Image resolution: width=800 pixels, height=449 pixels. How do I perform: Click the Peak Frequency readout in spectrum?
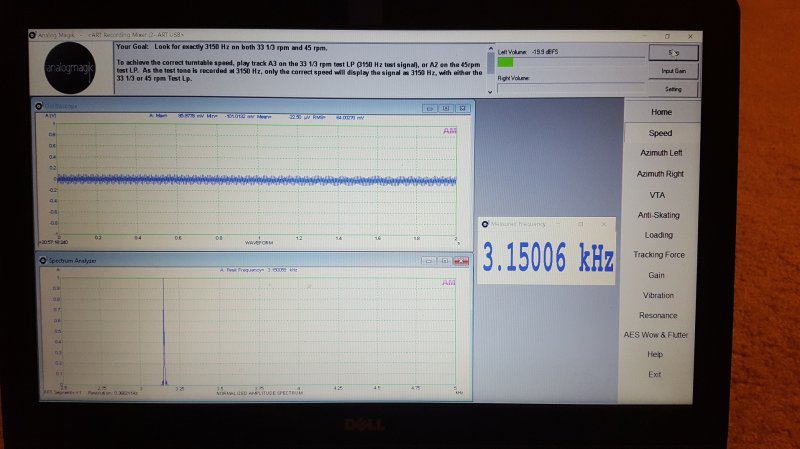click(259, 270)
